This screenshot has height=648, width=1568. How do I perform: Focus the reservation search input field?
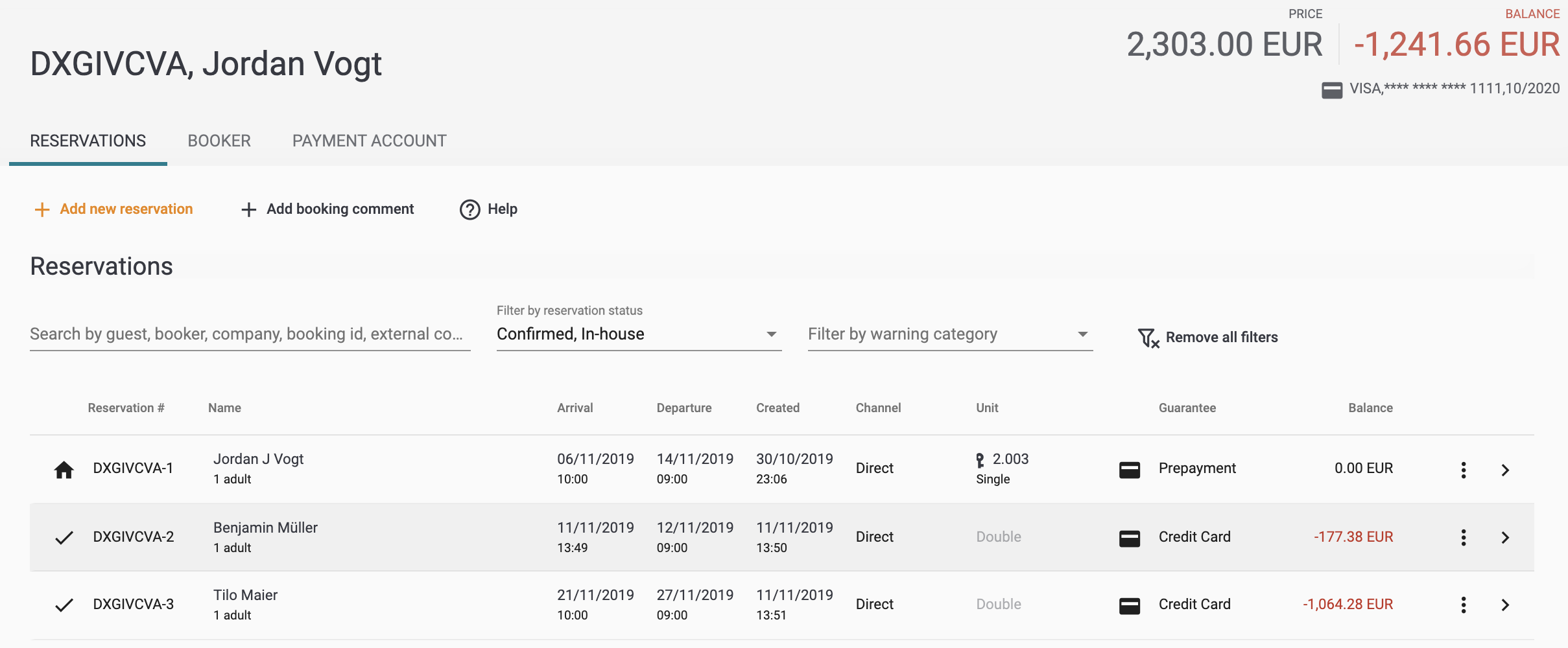tap(250, 334)
